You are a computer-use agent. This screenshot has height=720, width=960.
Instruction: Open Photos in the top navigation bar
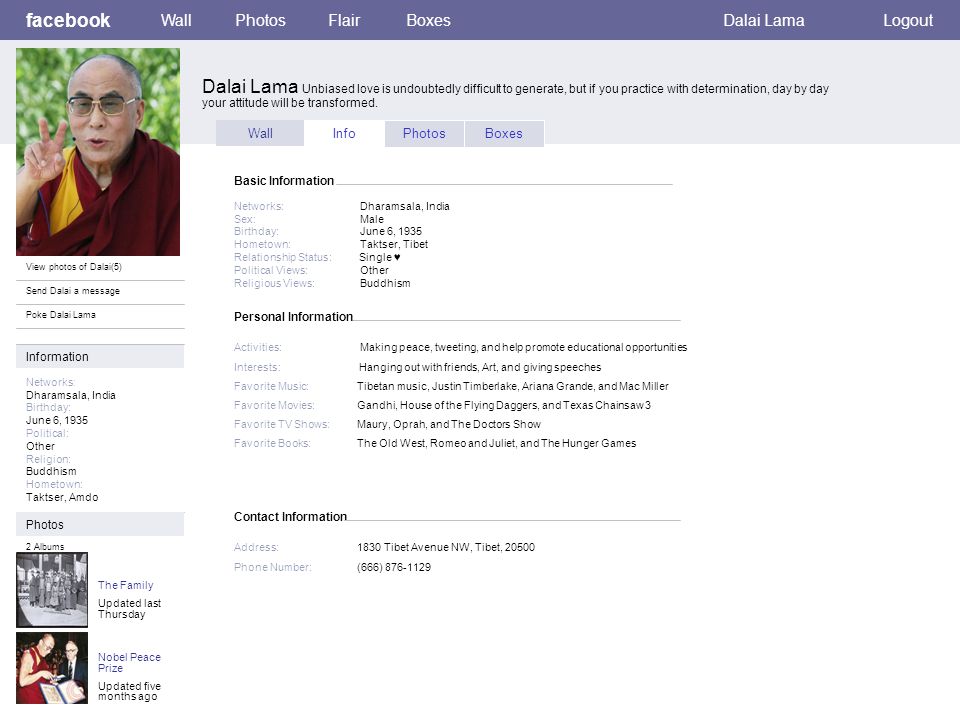tap(260, 20)
